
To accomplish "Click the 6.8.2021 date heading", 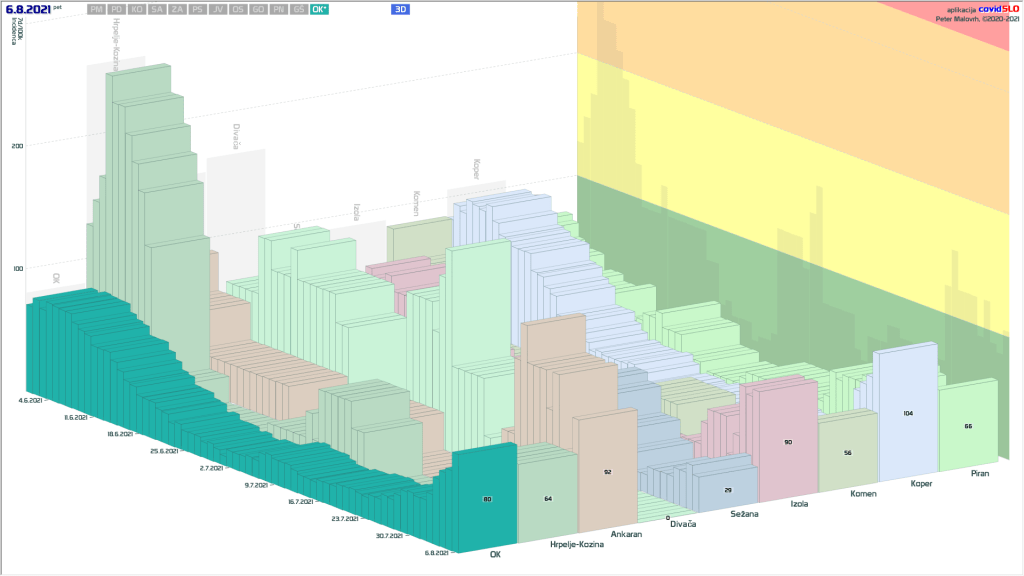I will [x=28, y=9].
